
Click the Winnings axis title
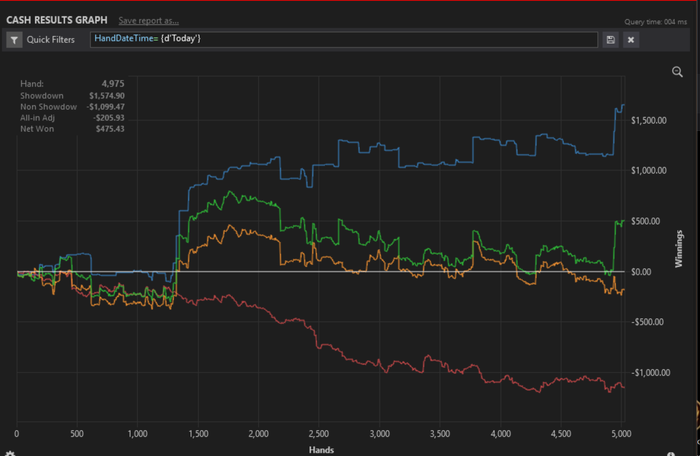[679, 249]
